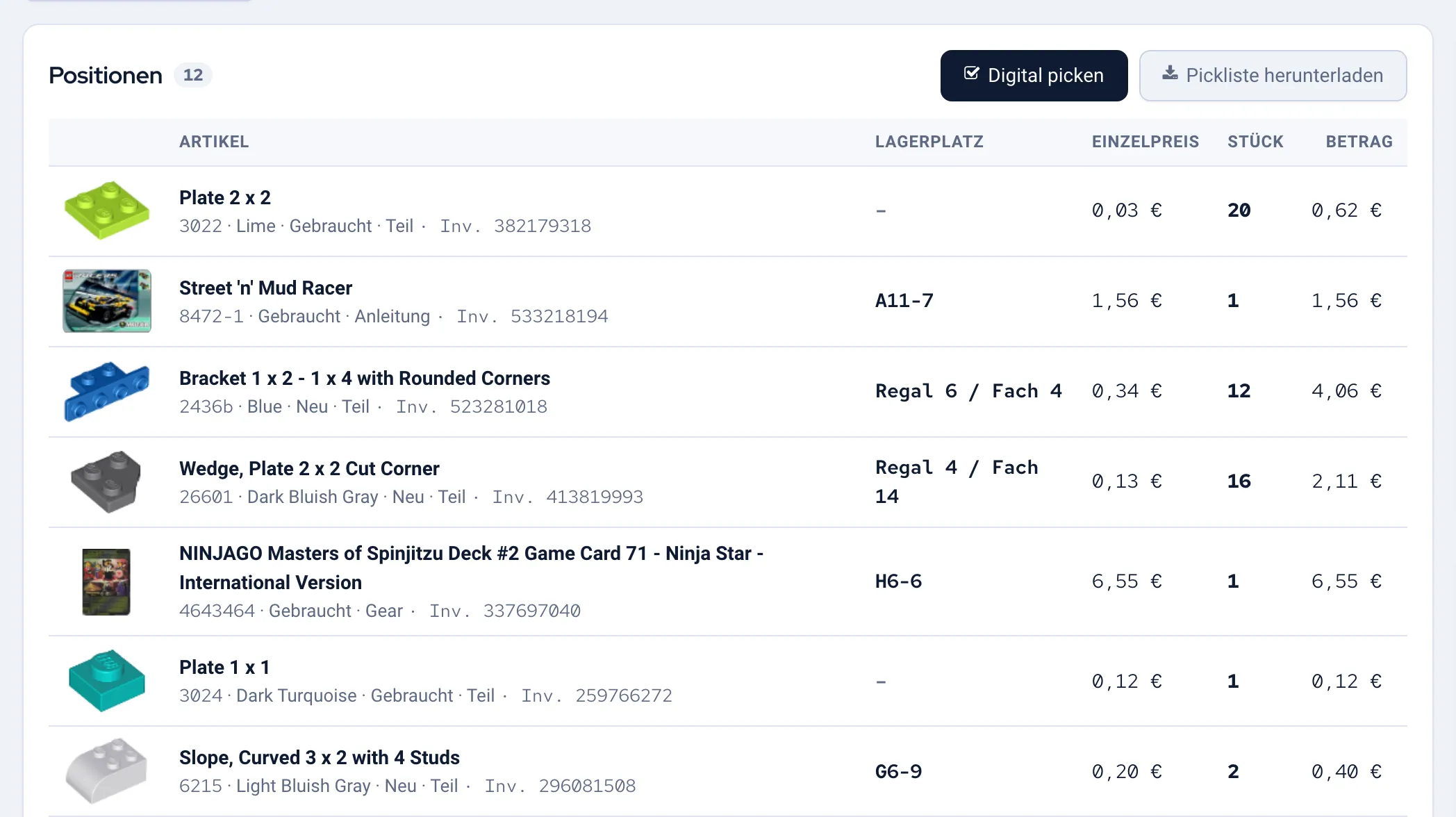The width and height of the screenshot is (1456, 817).
Task: Click unit price 0,13 € for the Wedge
Action: [x=1127, y=481]
